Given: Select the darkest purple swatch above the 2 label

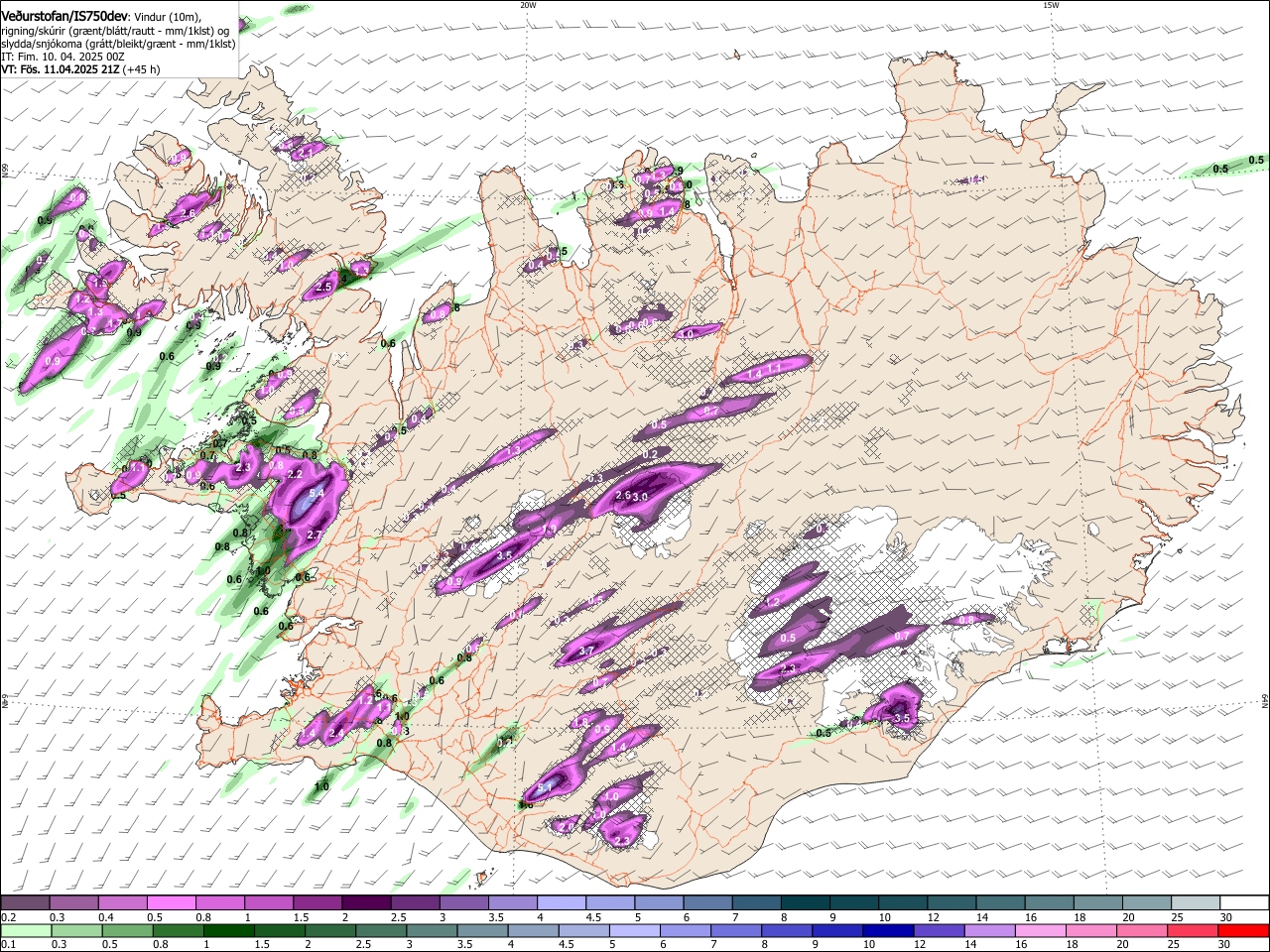Looking at the screenshot, I should tap(366, 902).
